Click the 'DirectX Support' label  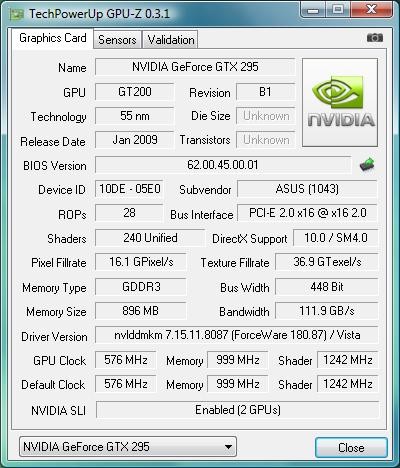tap(250, 239)
